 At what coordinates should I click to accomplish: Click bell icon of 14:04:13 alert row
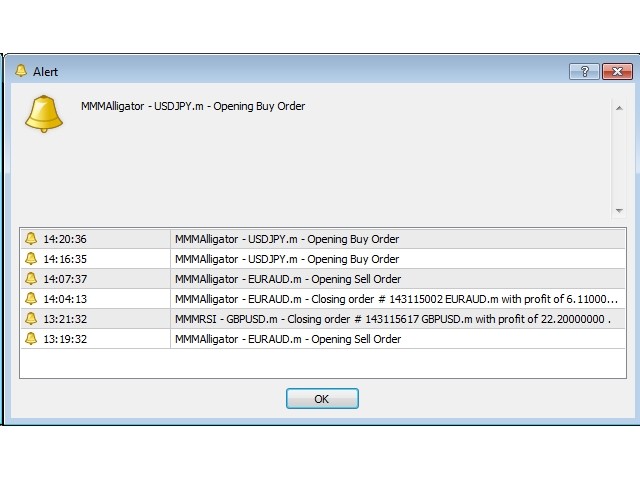click(31, 298)
